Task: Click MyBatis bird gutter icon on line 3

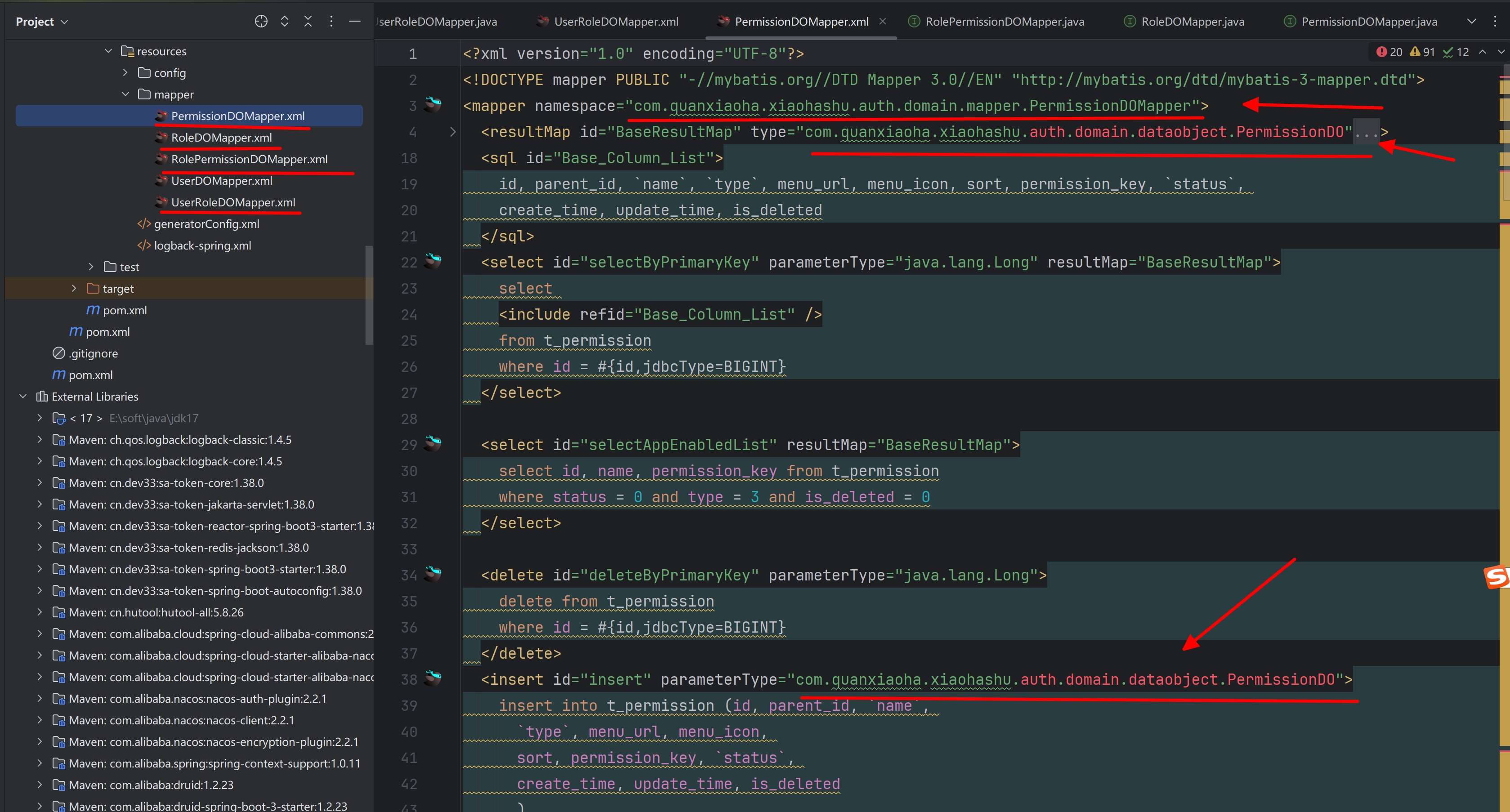Action: click(433, 105)
